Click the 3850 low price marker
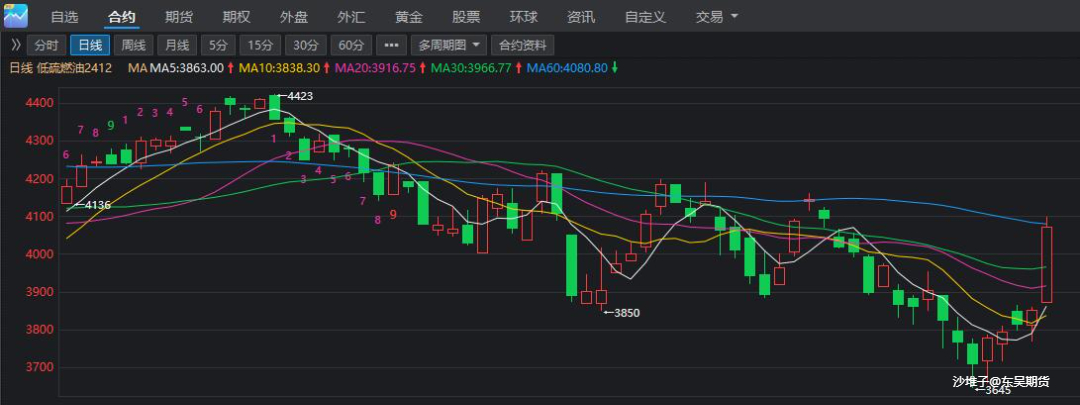 [x=621, y=313]
